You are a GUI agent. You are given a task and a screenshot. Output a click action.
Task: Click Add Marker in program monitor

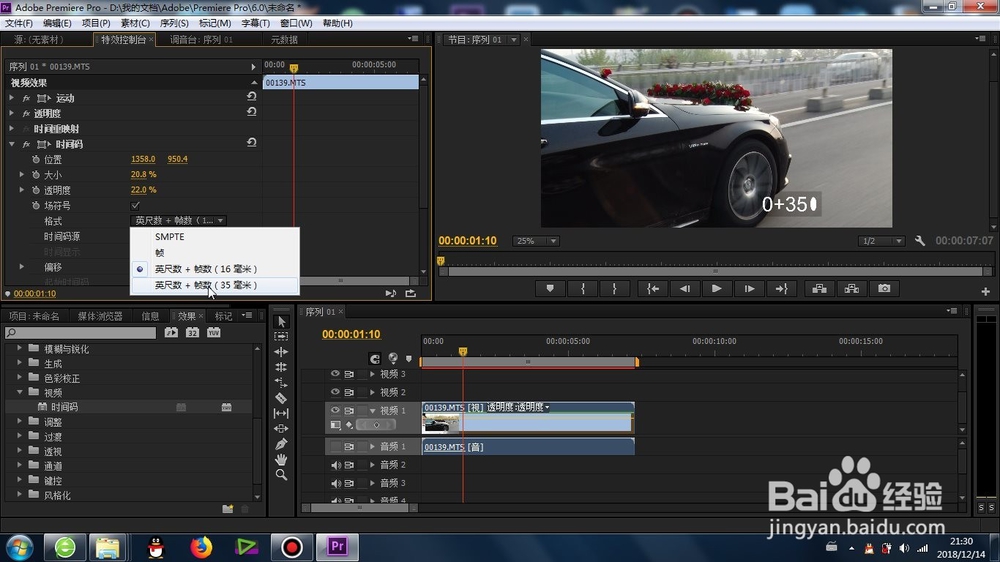click(x=550, y=289)
